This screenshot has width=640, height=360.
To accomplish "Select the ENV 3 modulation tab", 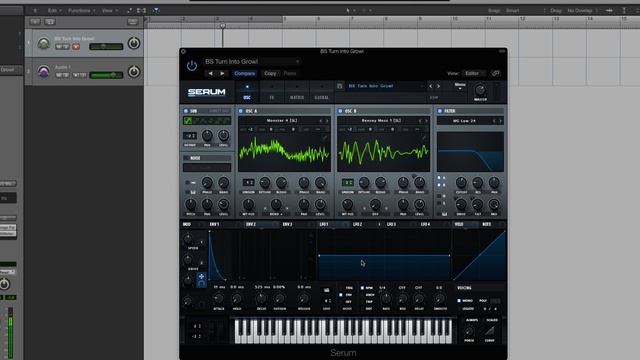I will pos(287,224).
